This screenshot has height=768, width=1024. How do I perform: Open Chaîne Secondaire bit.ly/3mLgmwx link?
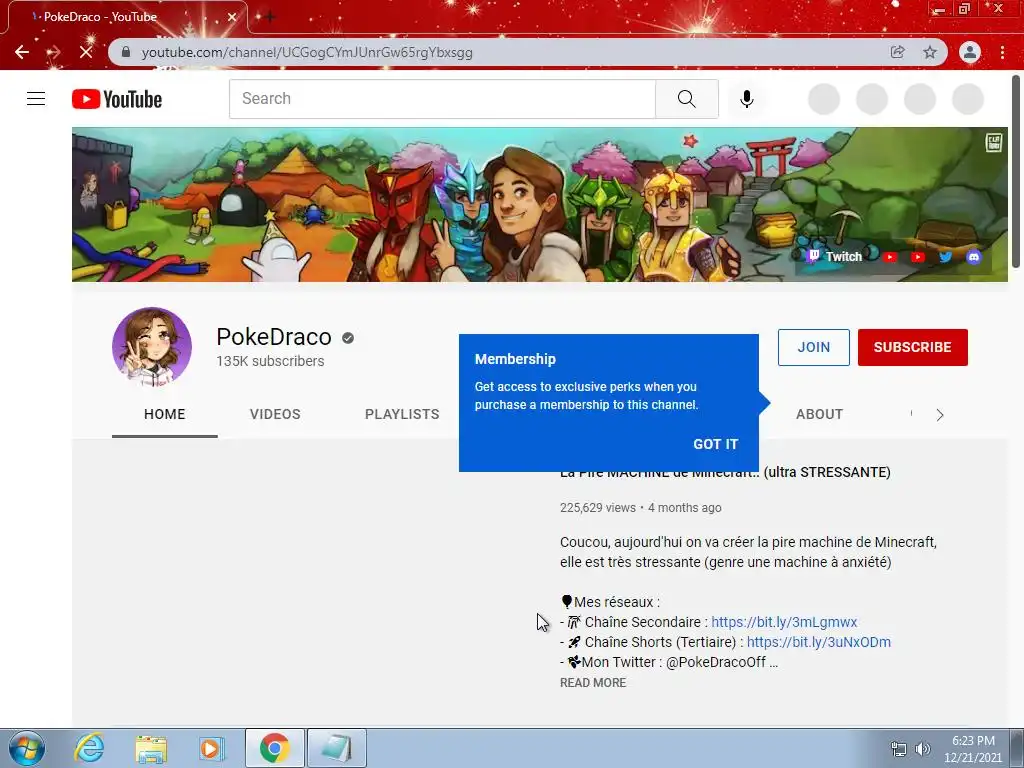[784, 622]
